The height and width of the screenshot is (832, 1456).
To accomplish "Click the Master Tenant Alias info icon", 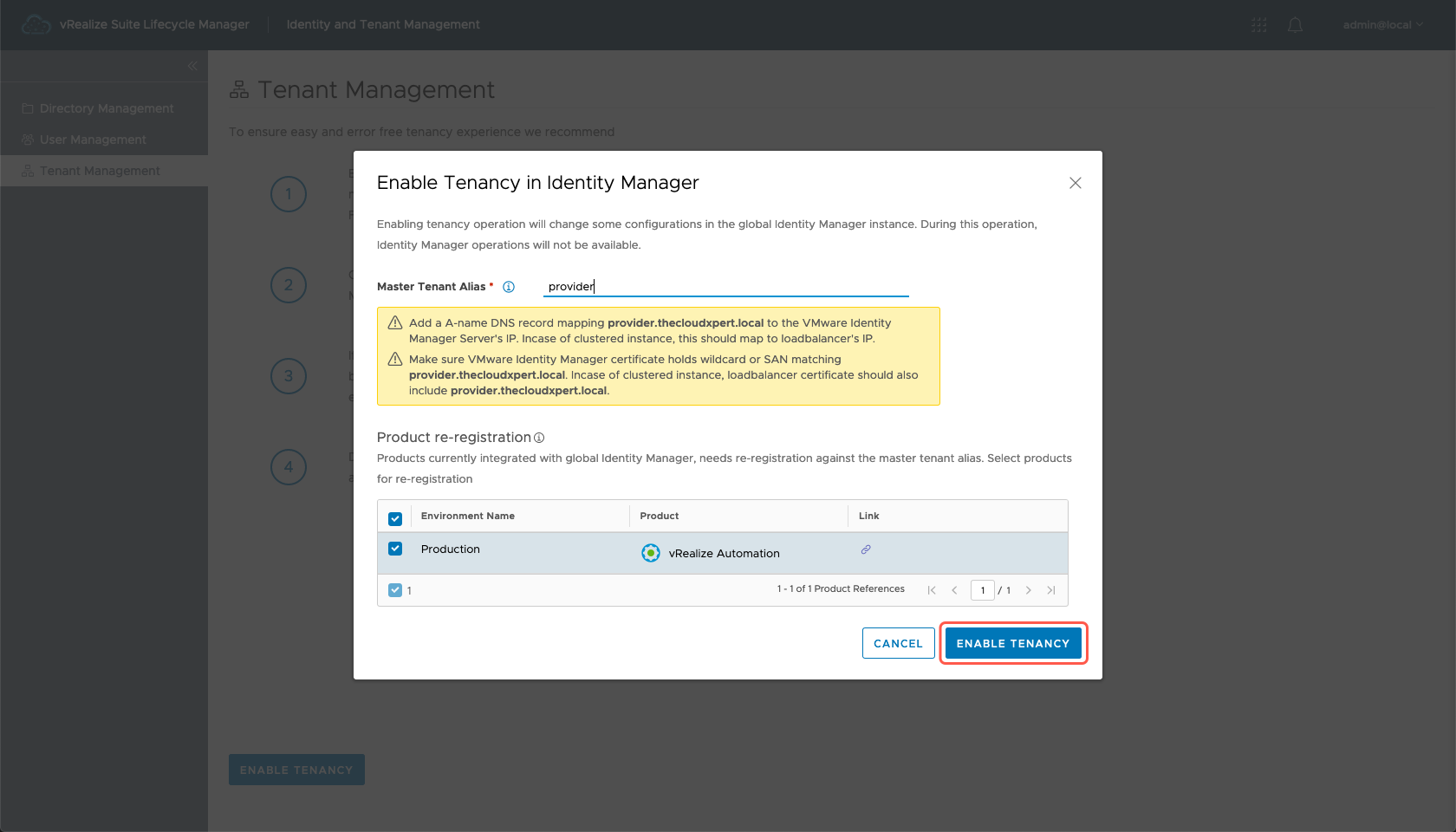I will coord(509,287).
